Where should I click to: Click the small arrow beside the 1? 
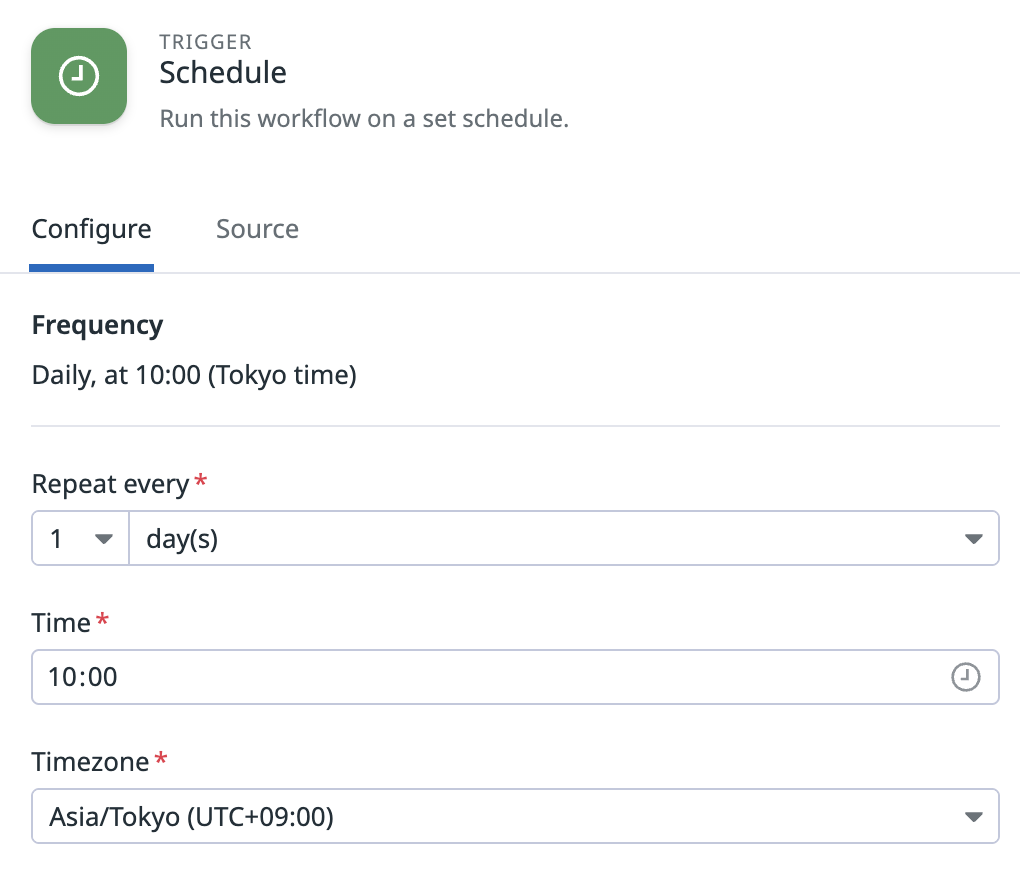click(x=103, y=539)
